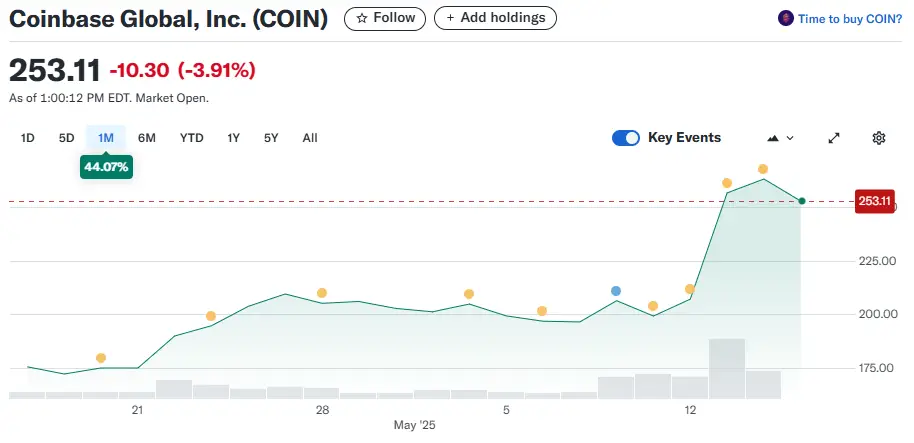
Task: Click the topmost orange key event dot
Action: 762,169
